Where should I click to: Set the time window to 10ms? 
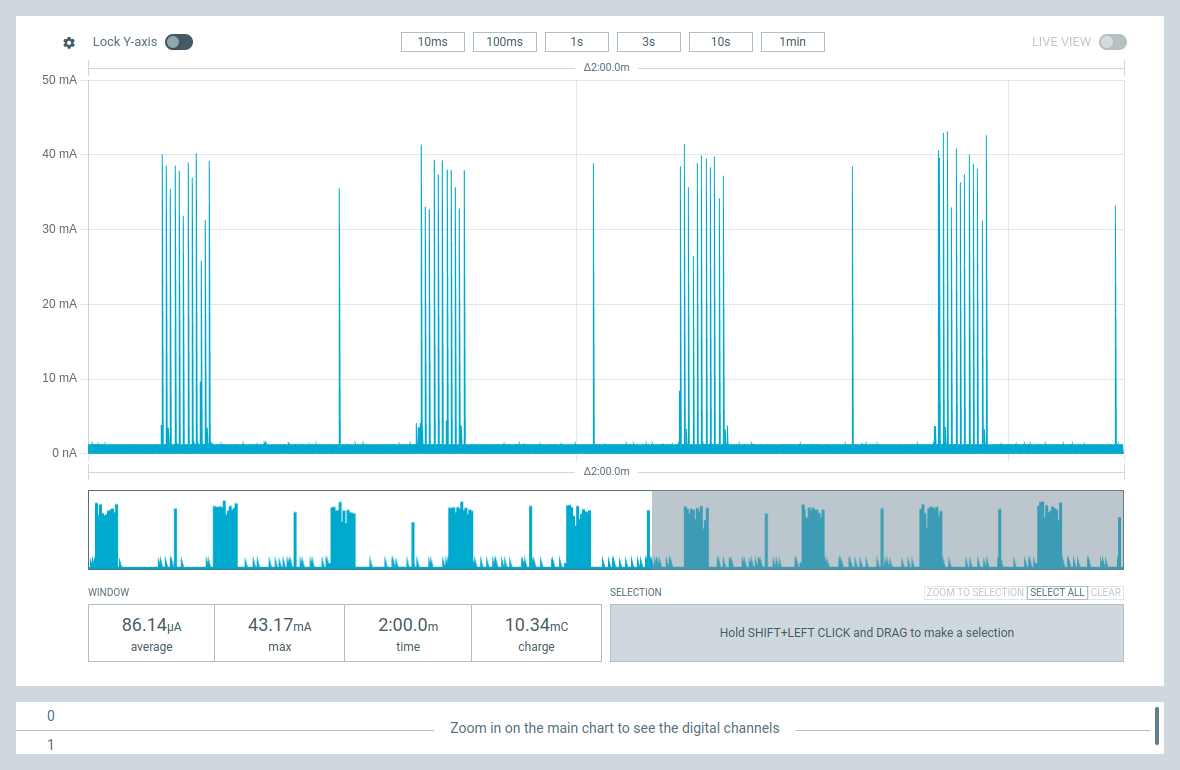pos(432,42)
